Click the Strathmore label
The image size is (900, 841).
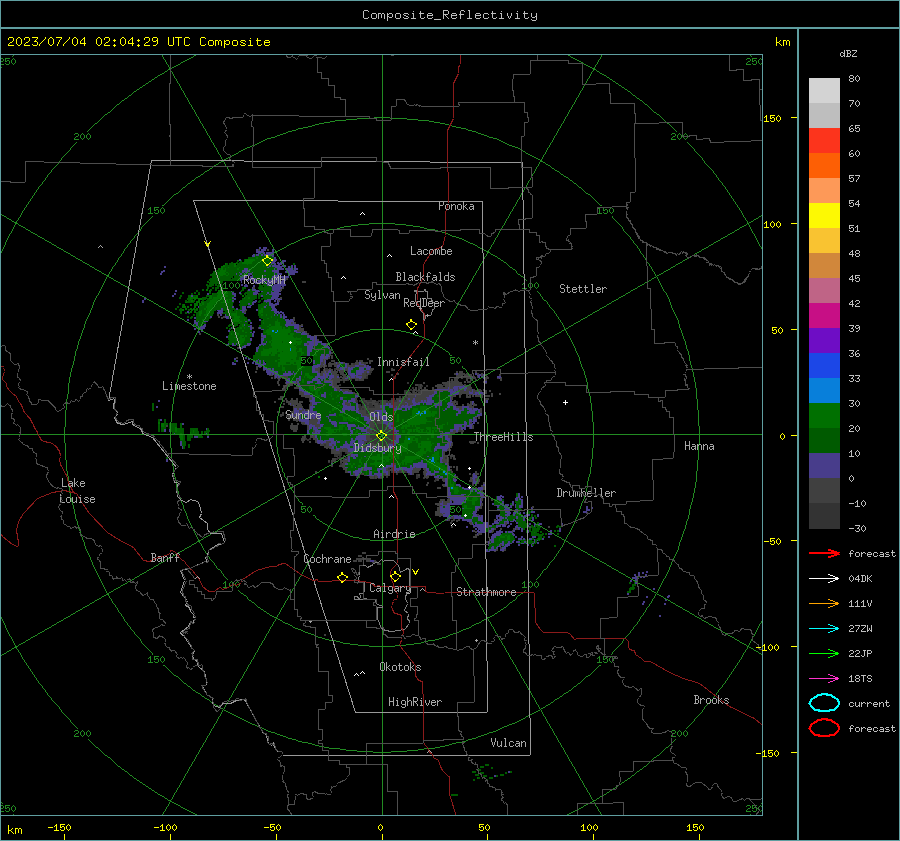pyautogui.click(x=486, y=592)
